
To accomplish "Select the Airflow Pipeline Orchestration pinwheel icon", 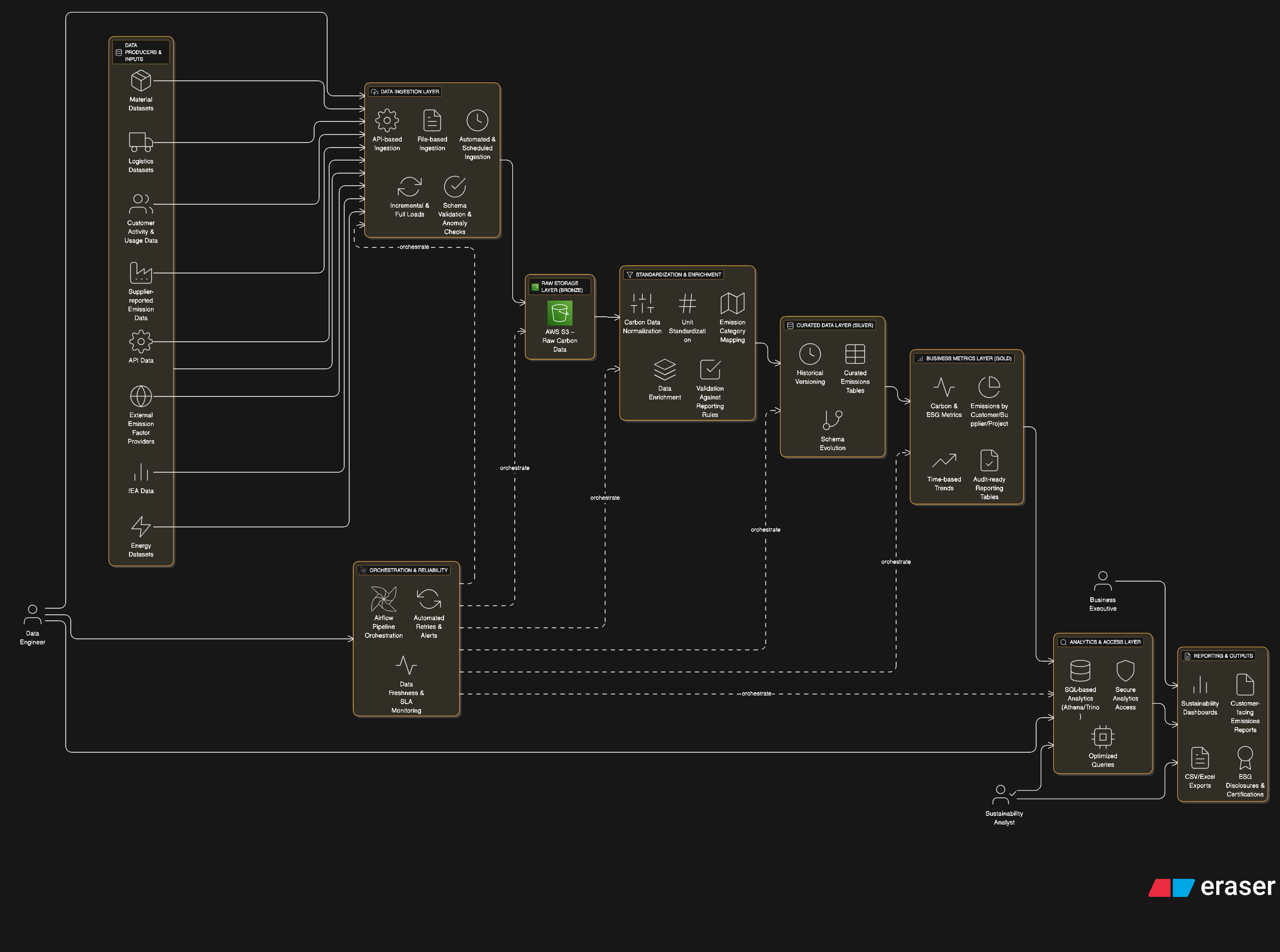I will tap(383, 599).
